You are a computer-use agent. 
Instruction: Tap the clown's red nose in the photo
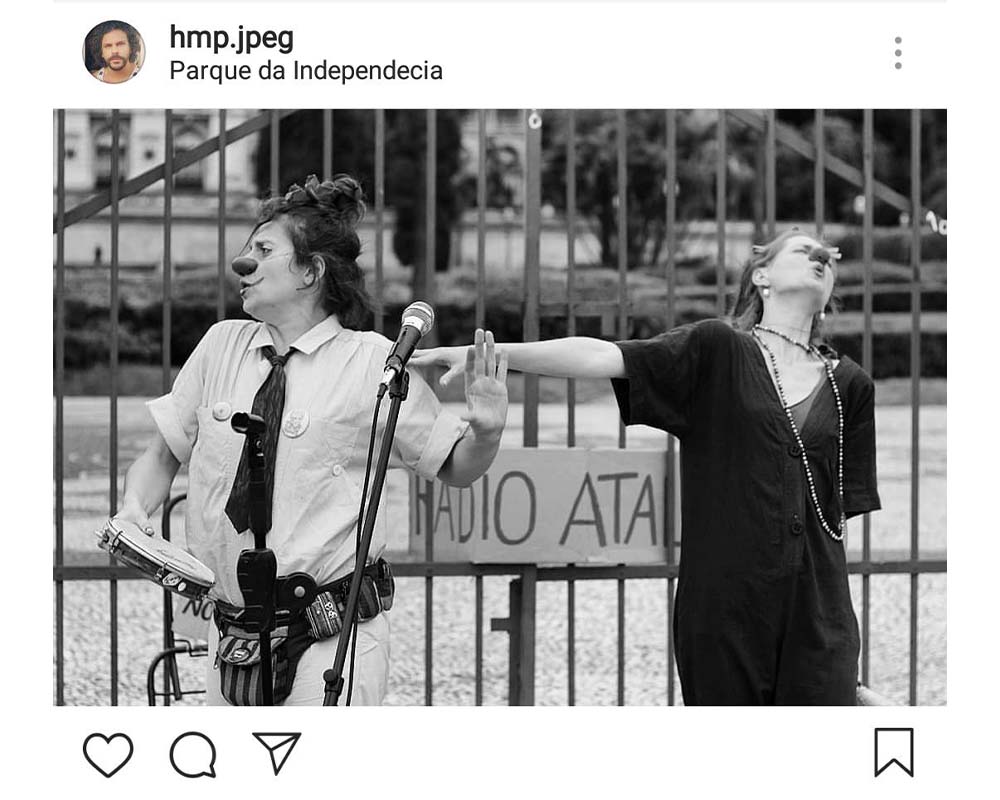click(244, 265)
